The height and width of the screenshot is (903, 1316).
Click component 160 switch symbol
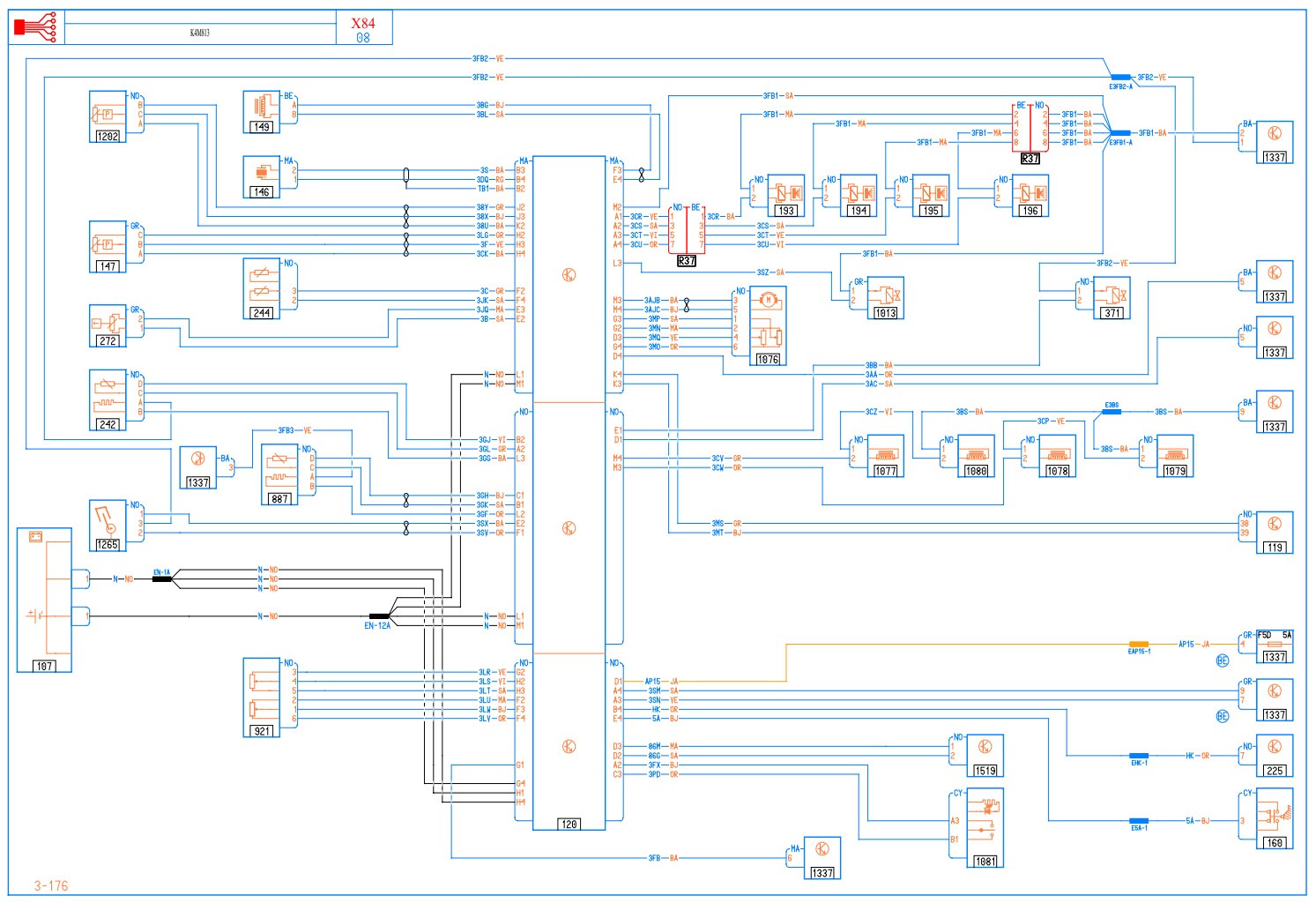tap(1275, 819)
